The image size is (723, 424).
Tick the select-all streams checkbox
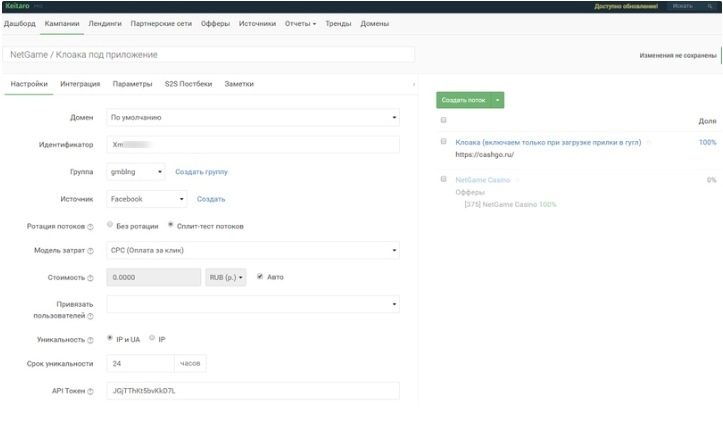click(x=444, y=120)
